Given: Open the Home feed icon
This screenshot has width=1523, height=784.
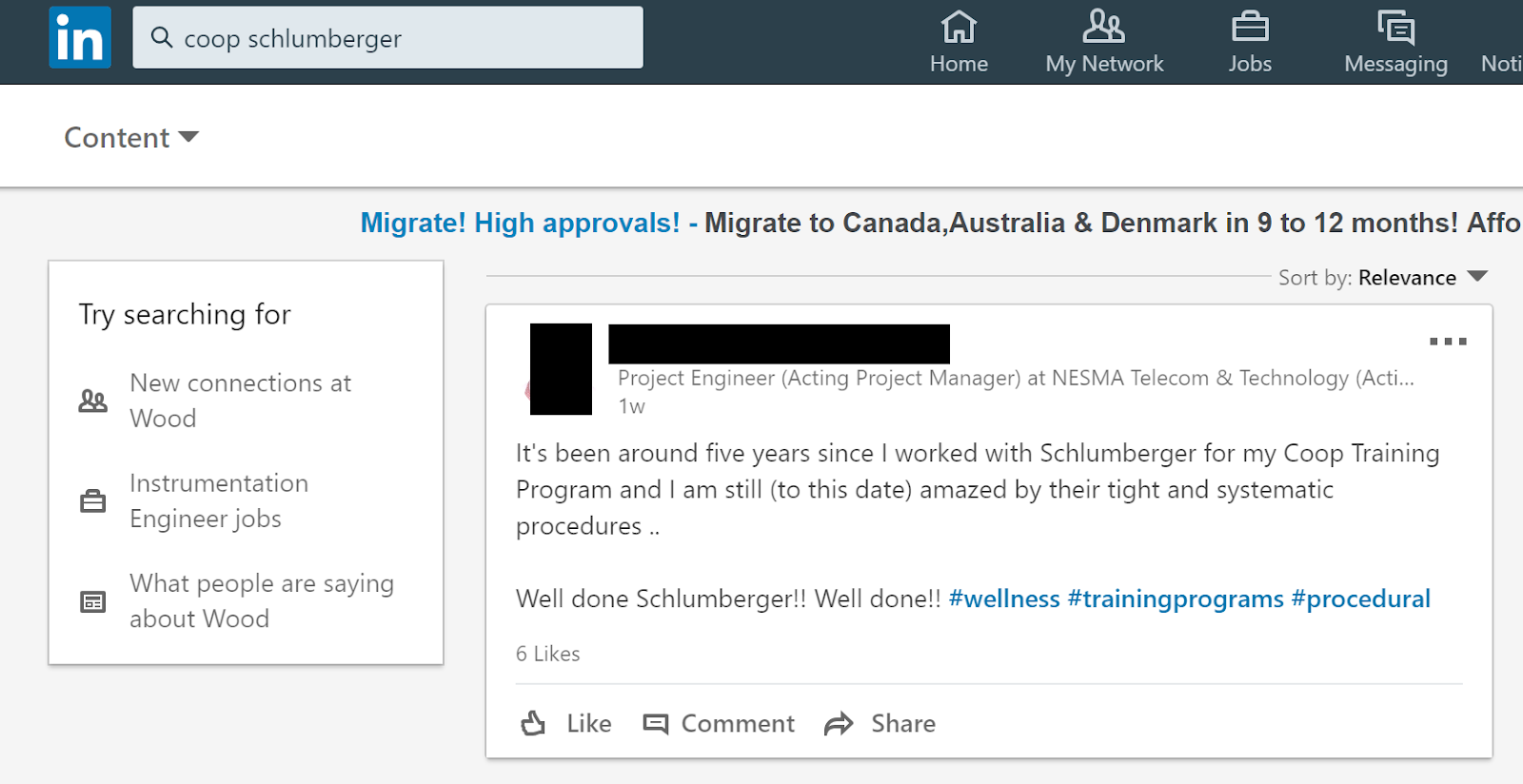Looking at the screenshot, I should 959,28.
